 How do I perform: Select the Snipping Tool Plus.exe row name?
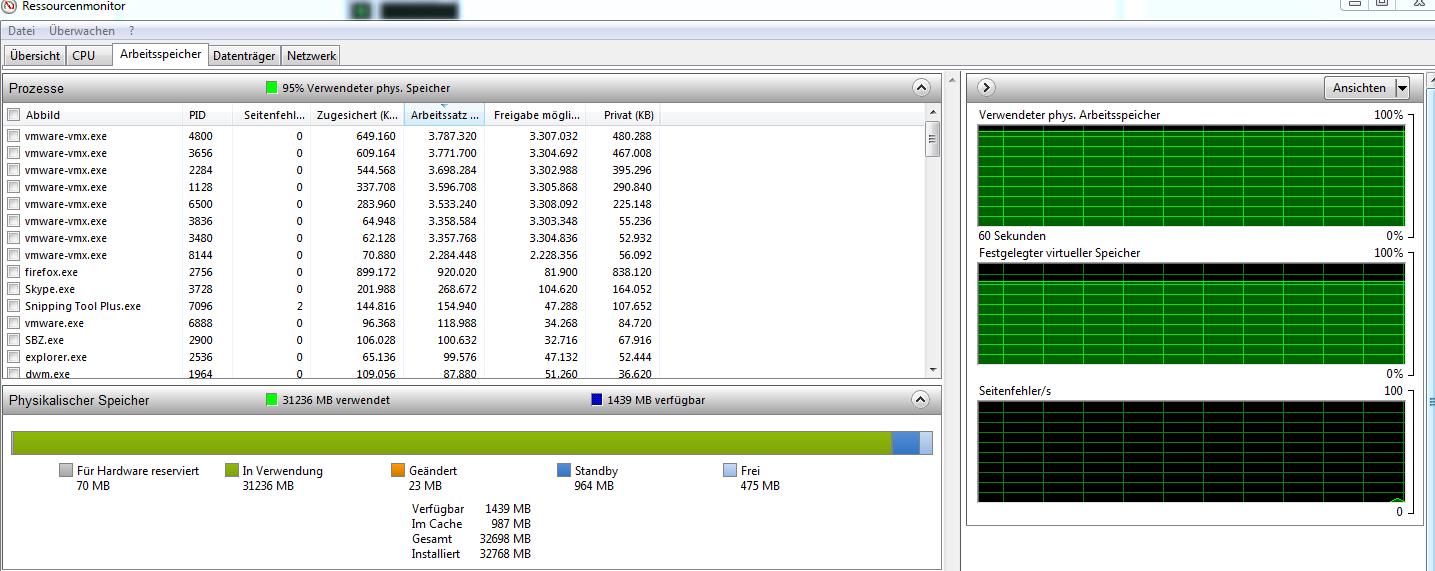83,306
